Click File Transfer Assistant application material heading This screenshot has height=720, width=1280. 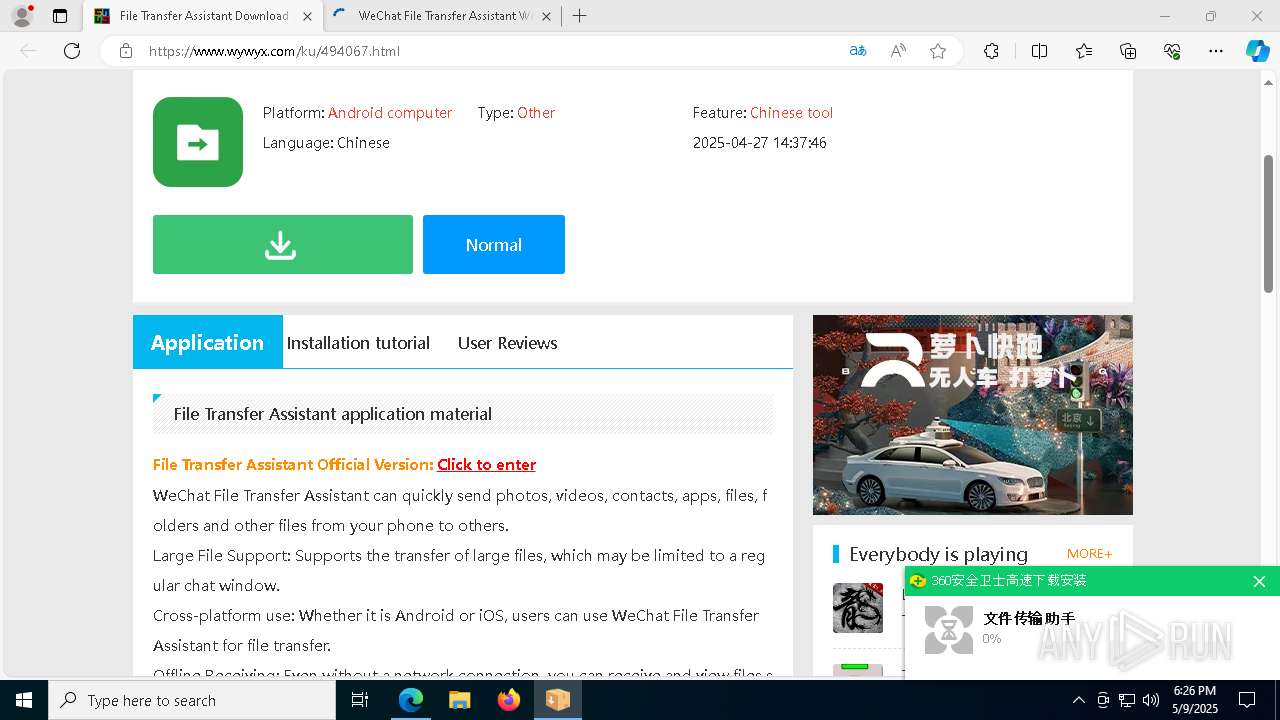coord(333,414)
